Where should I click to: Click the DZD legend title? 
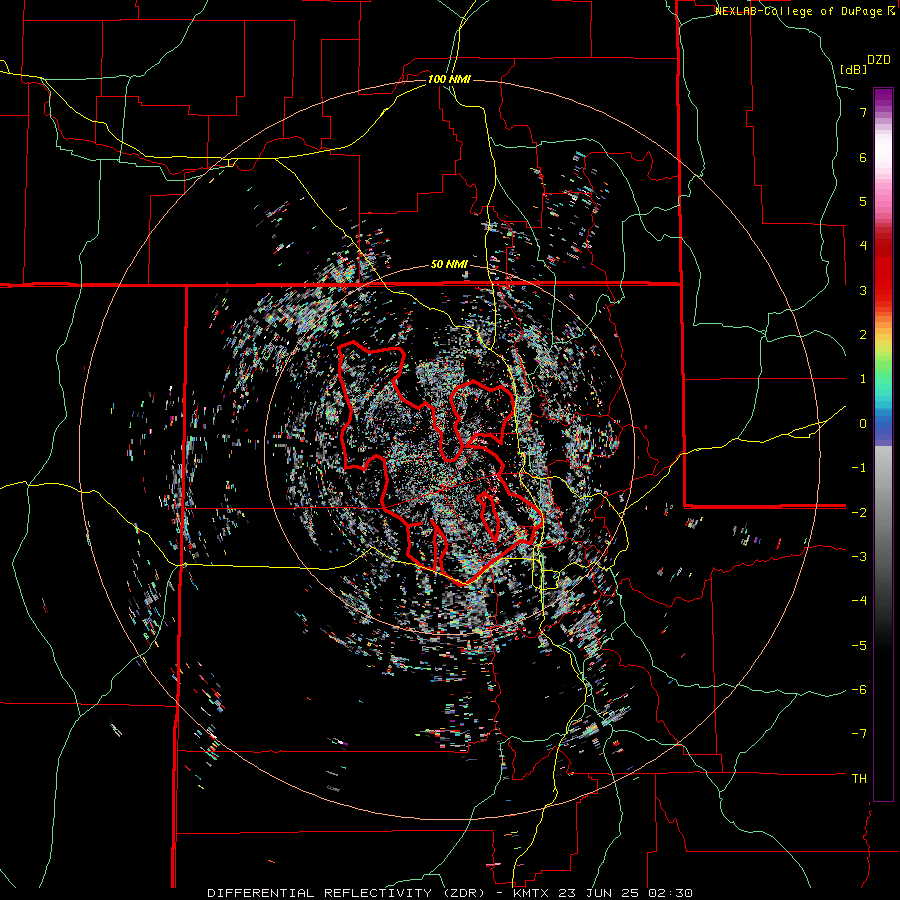[x=879, y=60]
